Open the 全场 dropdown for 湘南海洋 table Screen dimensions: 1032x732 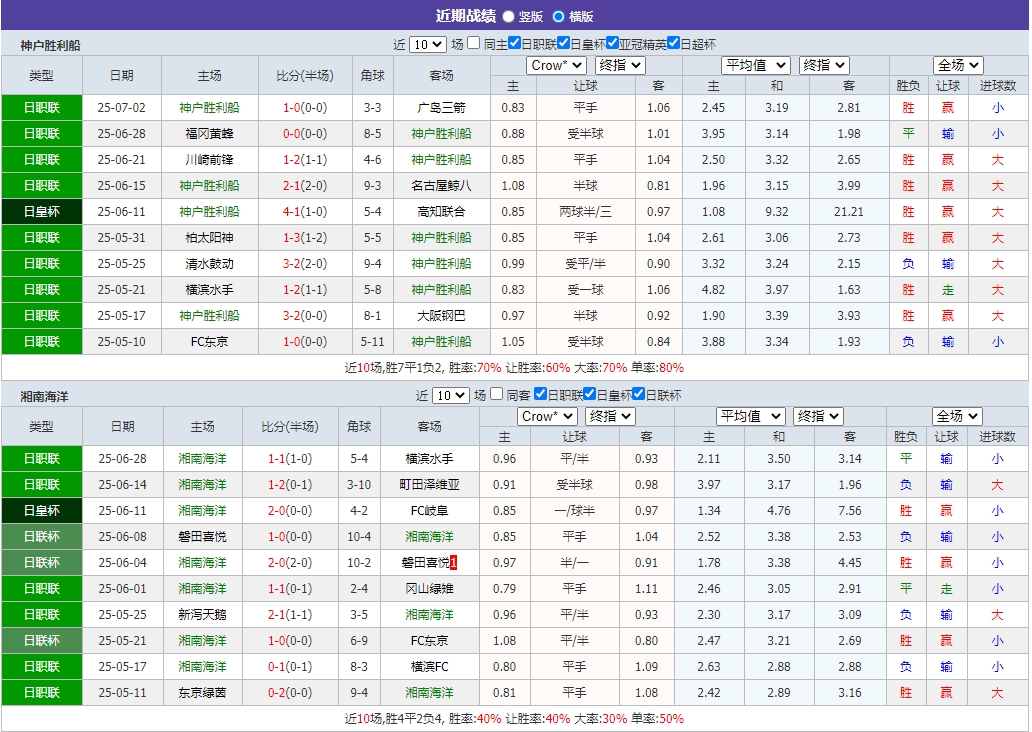point(956,416)
